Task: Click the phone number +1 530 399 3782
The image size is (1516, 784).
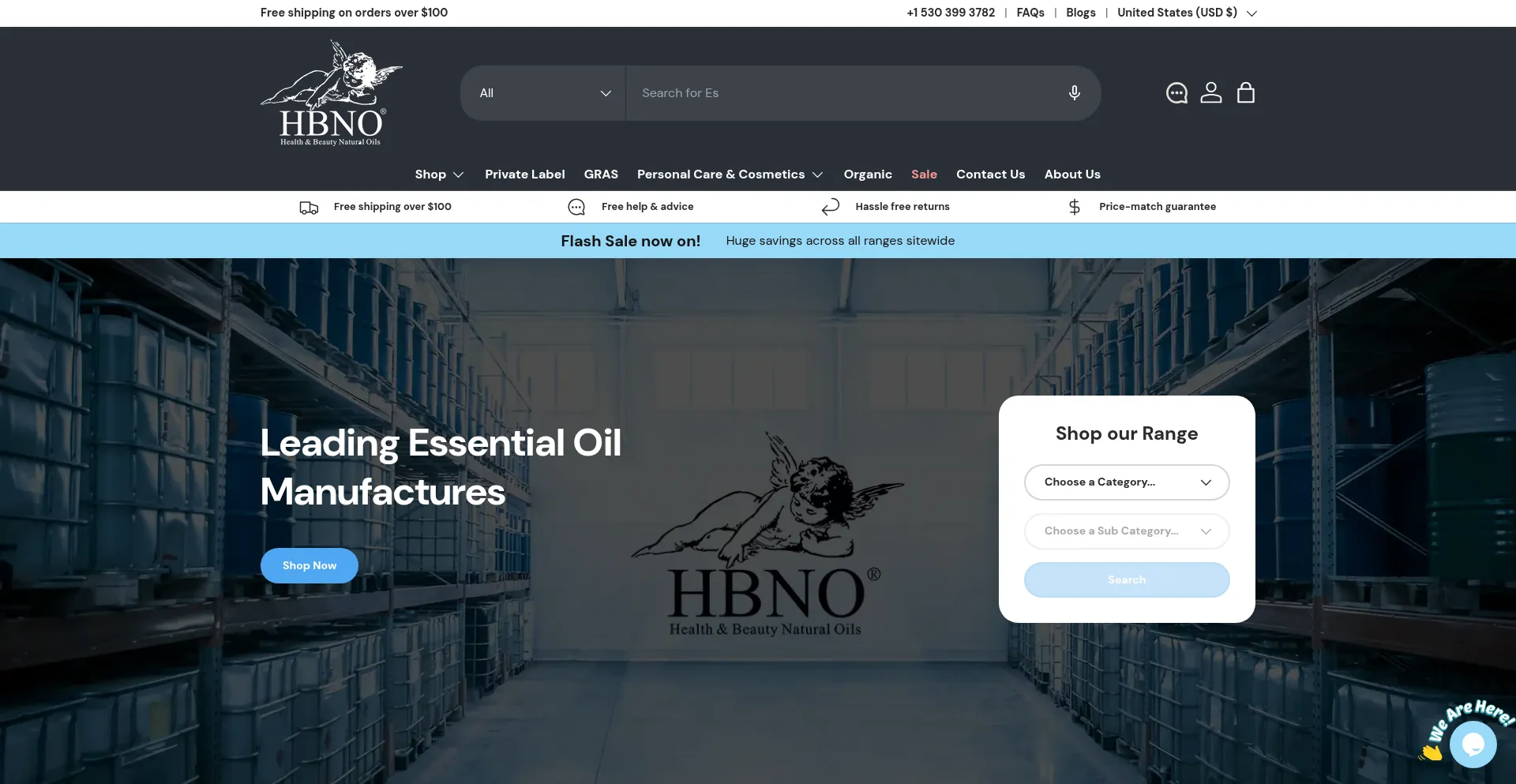Action: (951, 13)
